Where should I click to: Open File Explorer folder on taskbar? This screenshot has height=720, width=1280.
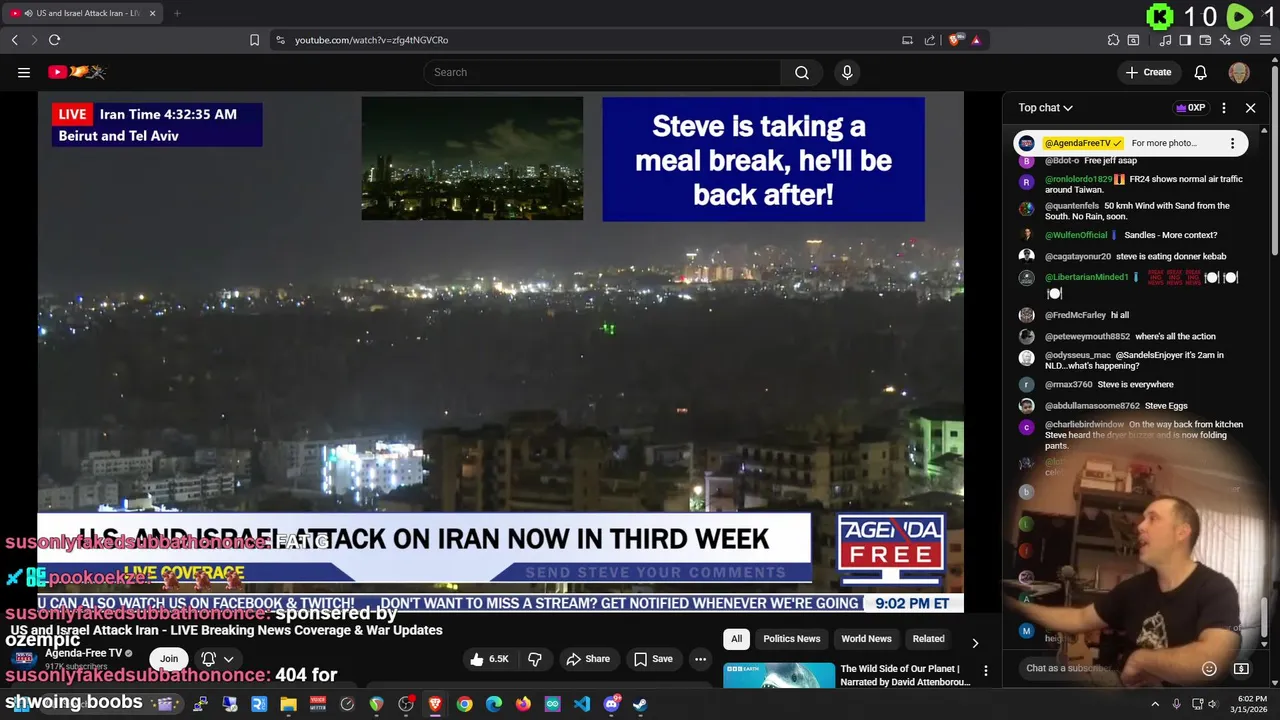[x=288, y=704]
